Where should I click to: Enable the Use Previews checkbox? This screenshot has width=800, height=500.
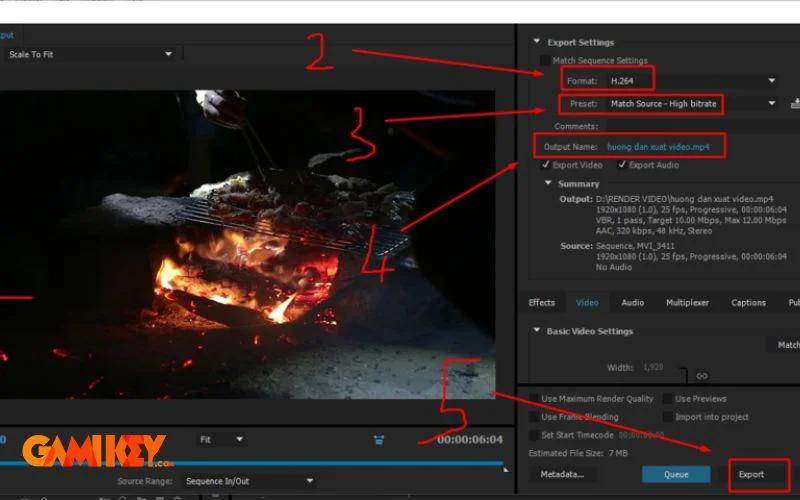(x=667, y=398)
